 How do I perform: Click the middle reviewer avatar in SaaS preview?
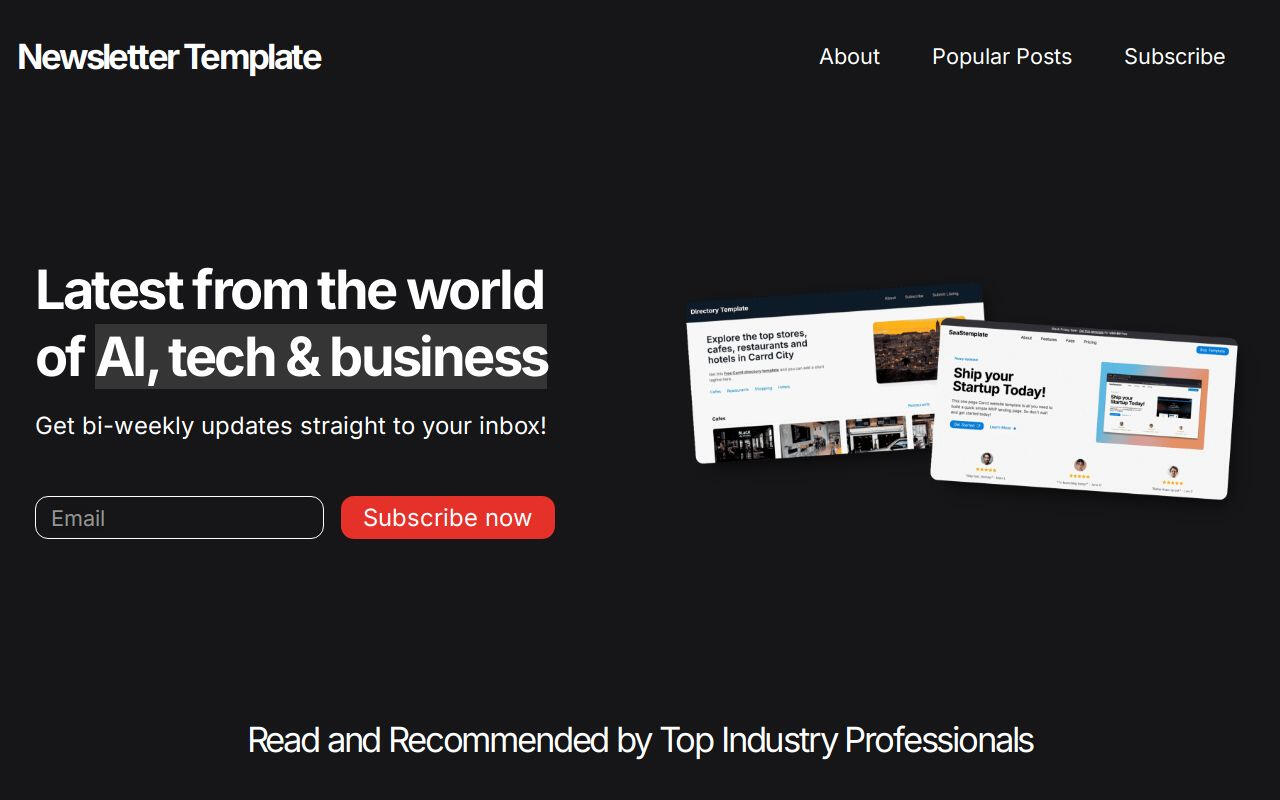tap(1080, 465)
